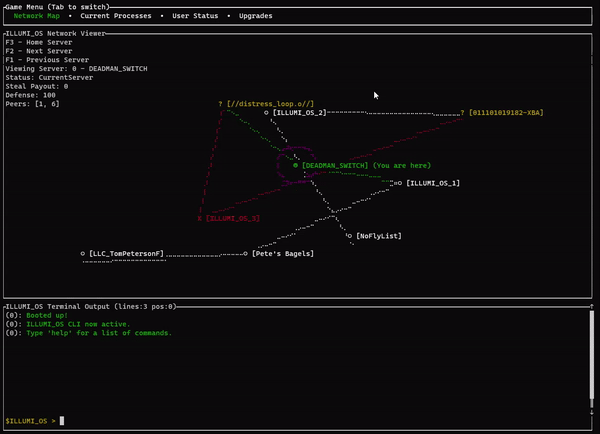The width and height of the screenshot is (600, 434).
Task: Switch to the Network Map tab
Action: [x=37, y=16]
